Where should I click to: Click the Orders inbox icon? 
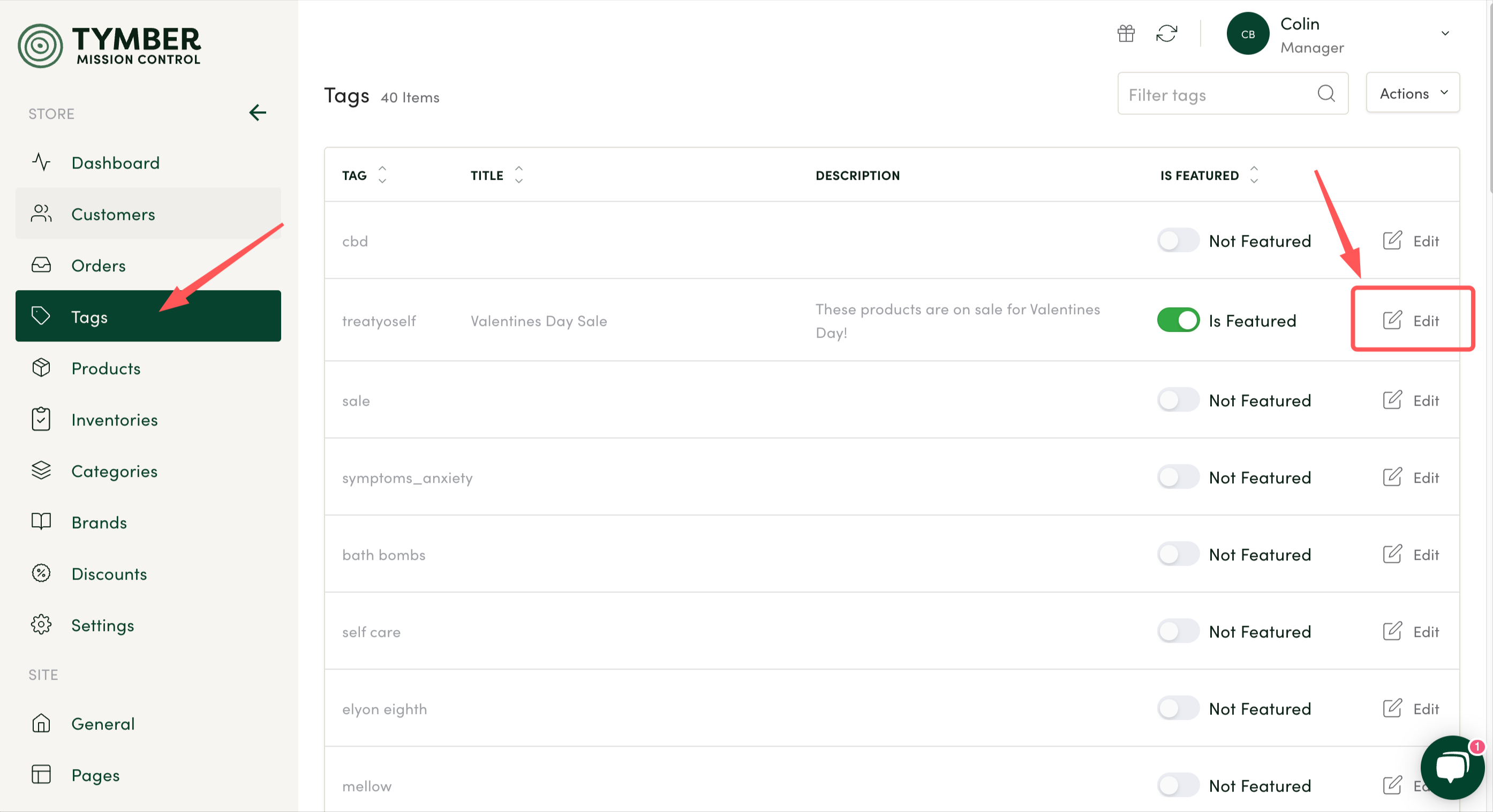pos(41,264)
